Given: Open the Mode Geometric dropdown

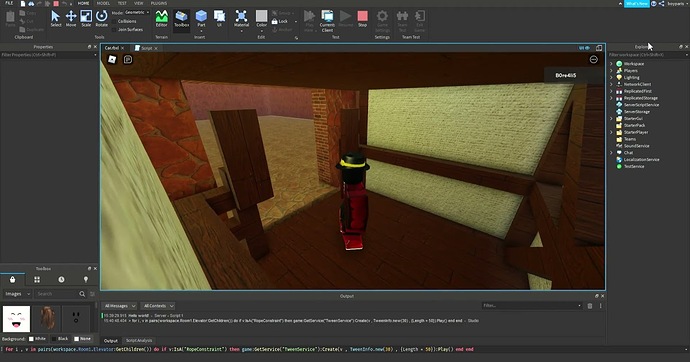Looking at the screenshot, I should point(136,13).
